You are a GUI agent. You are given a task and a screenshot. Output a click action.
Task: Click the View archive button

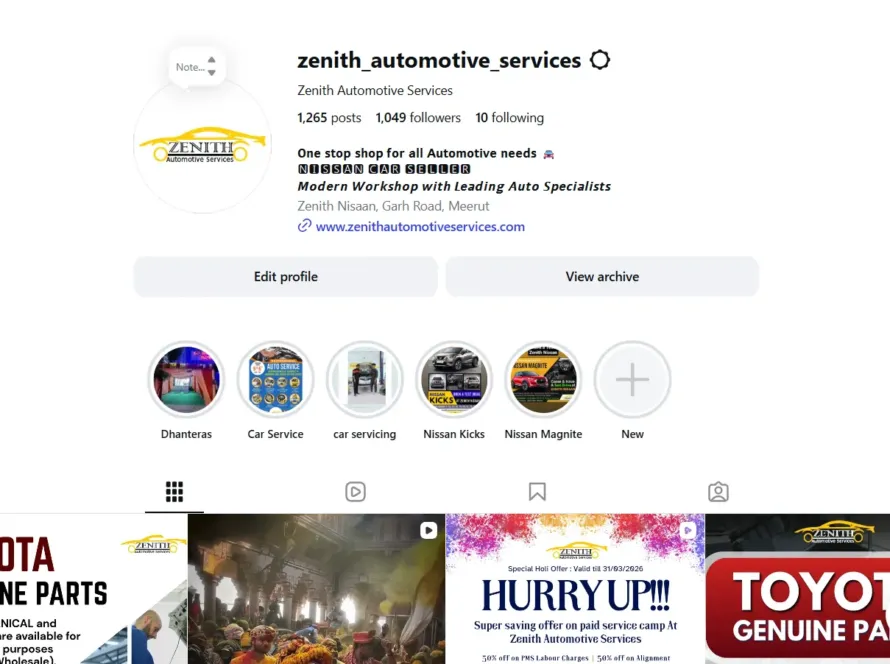click(602, 276)
